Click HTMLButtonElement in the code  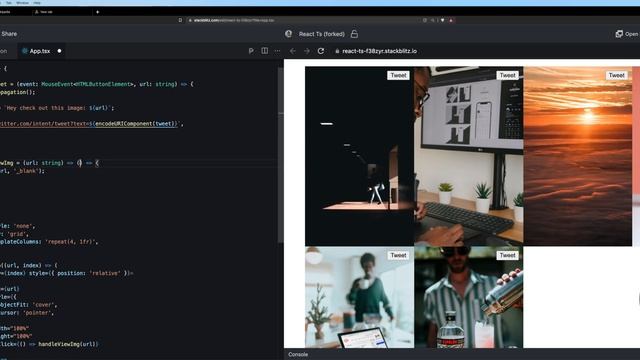[x=102, y=84]
